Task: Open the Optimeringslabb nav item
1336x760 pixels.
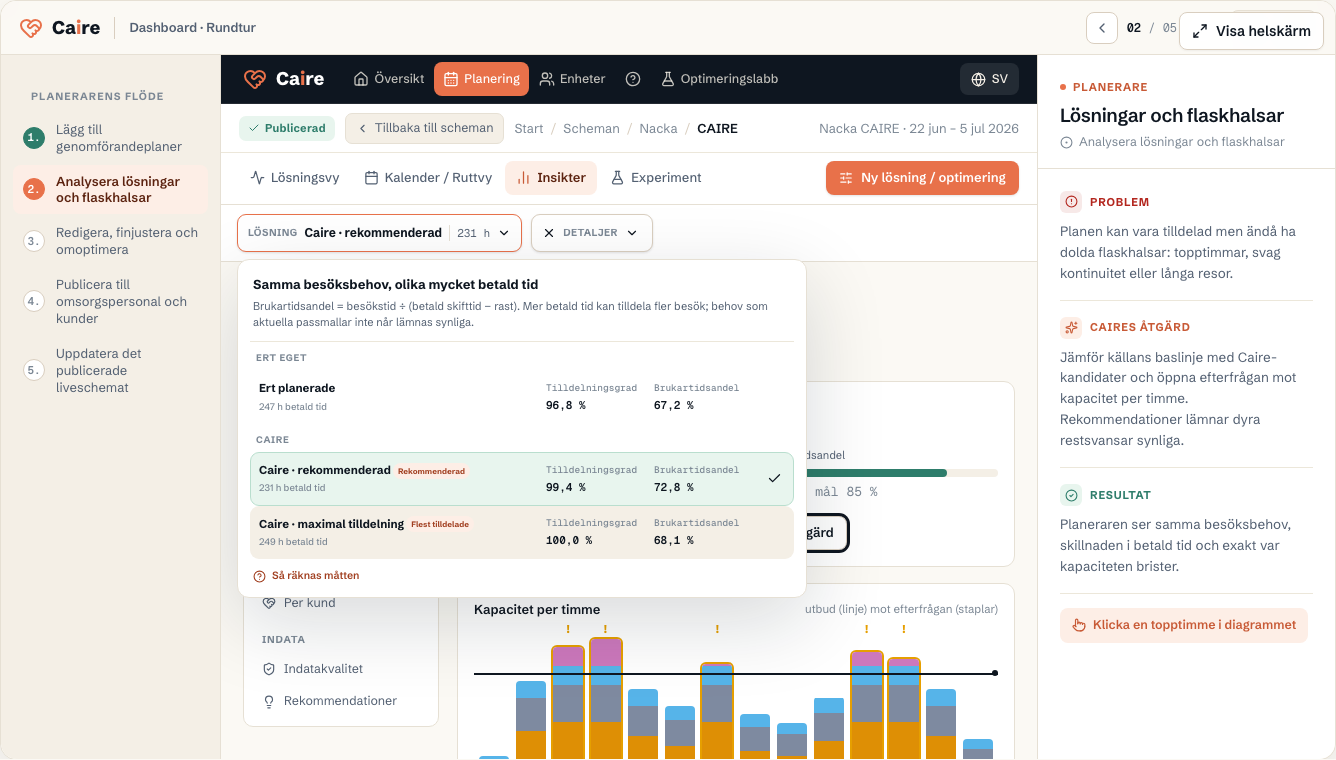Action: pyautogui.click(x=719, y=79)
